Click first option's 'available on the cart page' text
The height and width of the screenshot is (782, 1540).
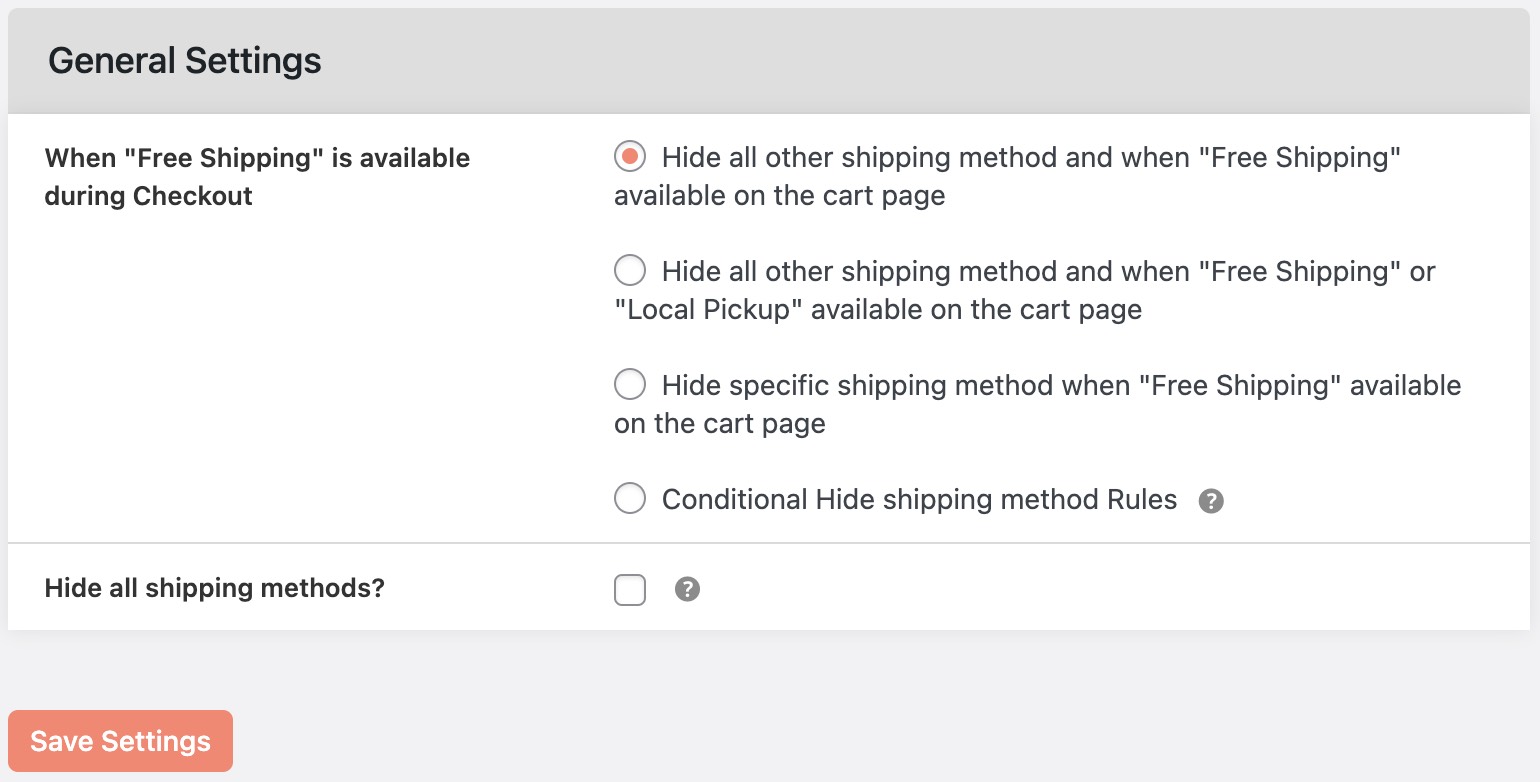point(779,196)
